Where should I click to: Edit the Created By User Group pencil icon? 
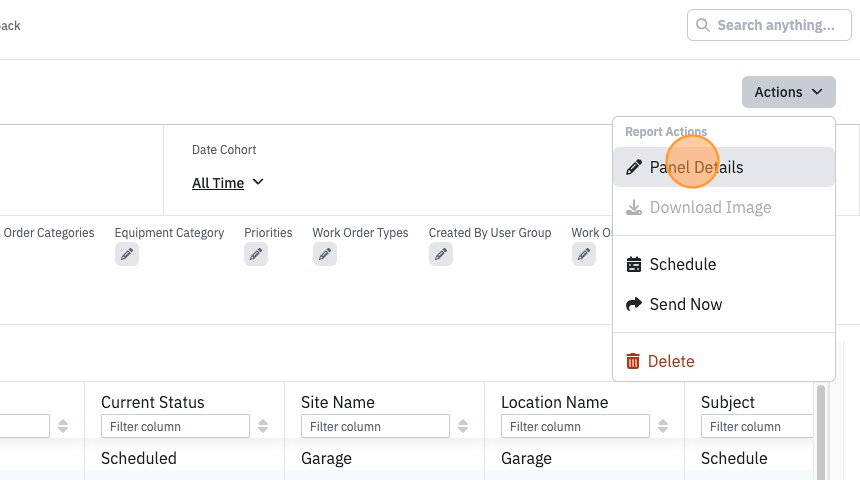point(441,255)
